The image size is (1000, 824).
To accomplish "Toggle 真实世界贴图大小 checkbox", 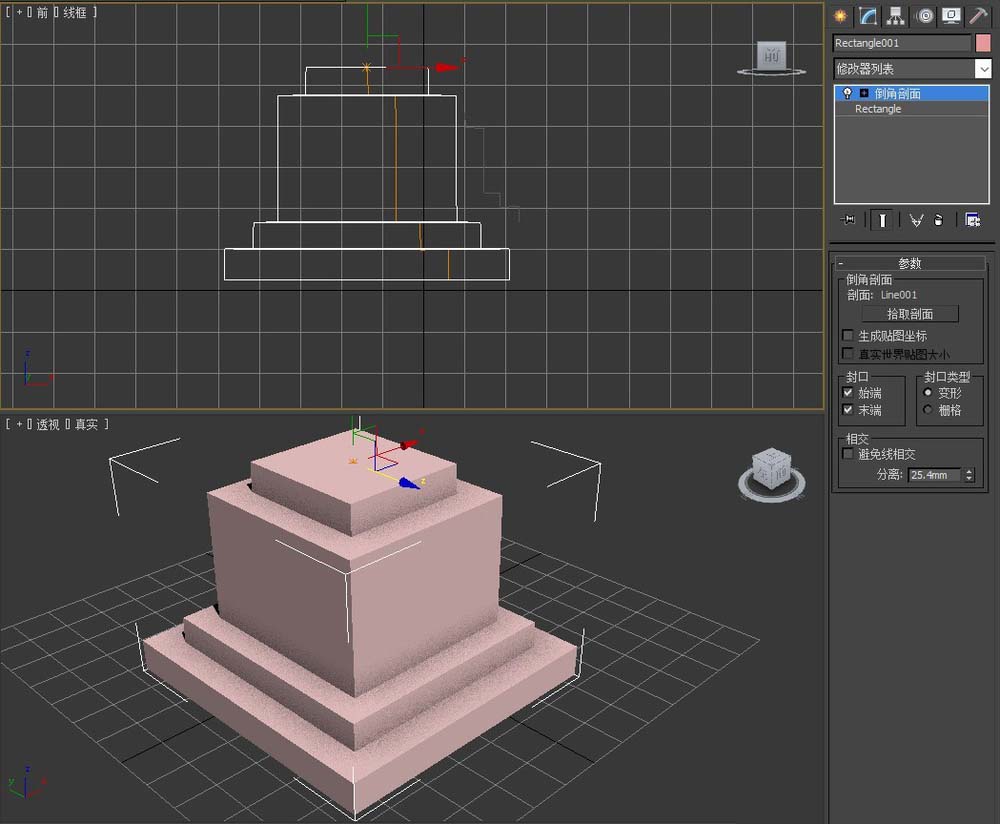I will click(x=848, y=353).
